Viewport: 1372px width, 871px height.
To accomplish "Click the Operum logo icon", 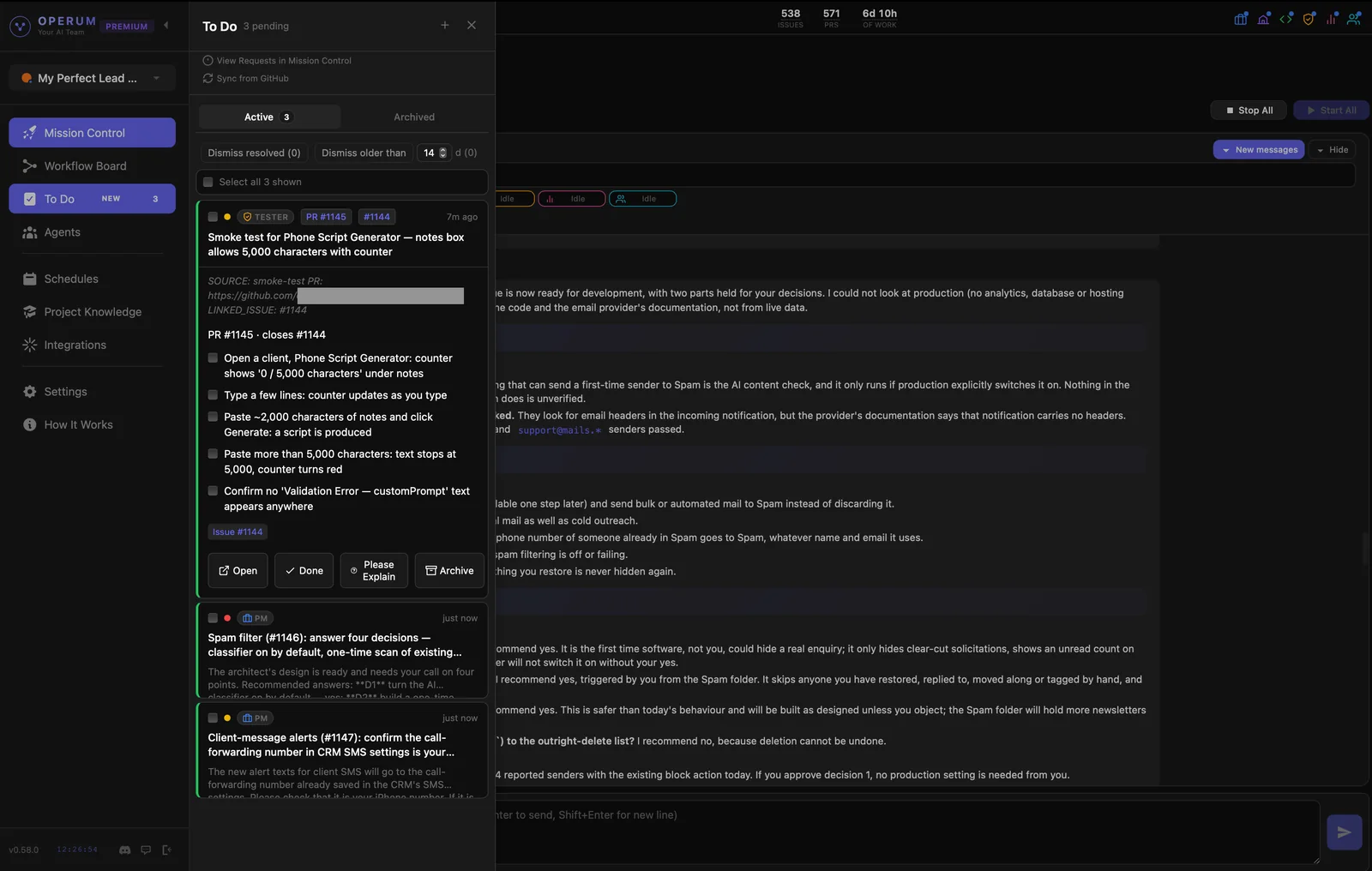I will pos(20,27).
